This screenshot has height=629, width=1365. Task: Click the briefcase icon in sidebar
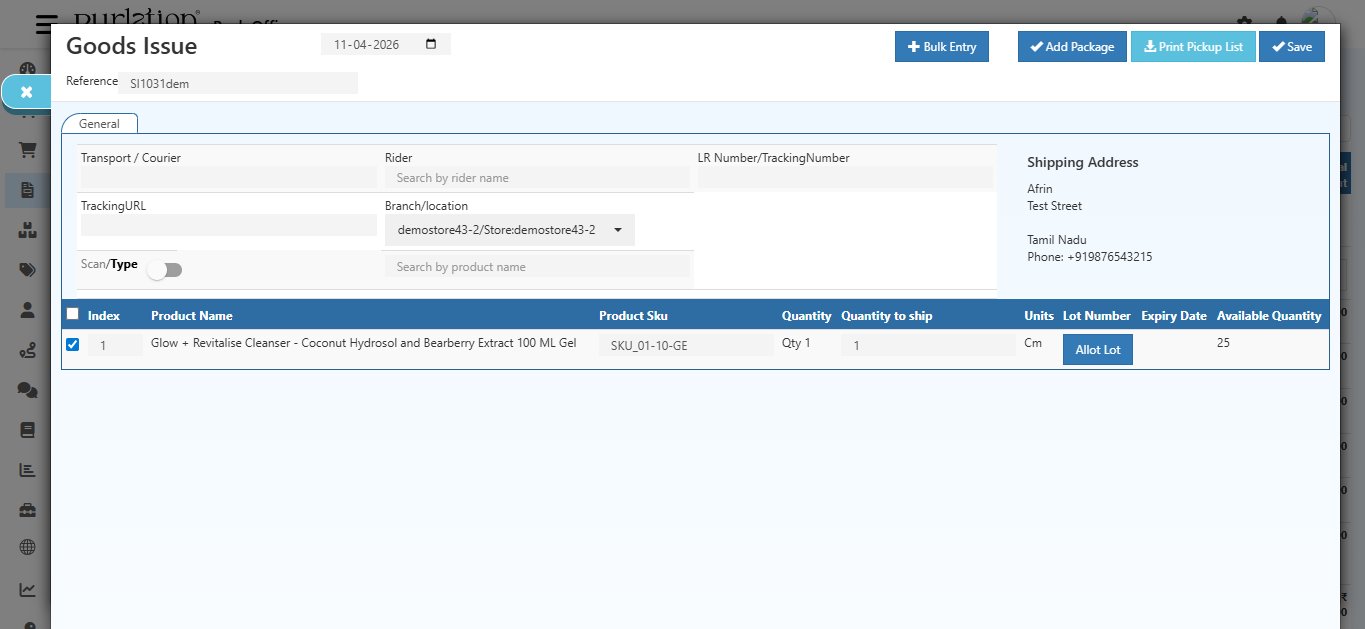point(27,509)
